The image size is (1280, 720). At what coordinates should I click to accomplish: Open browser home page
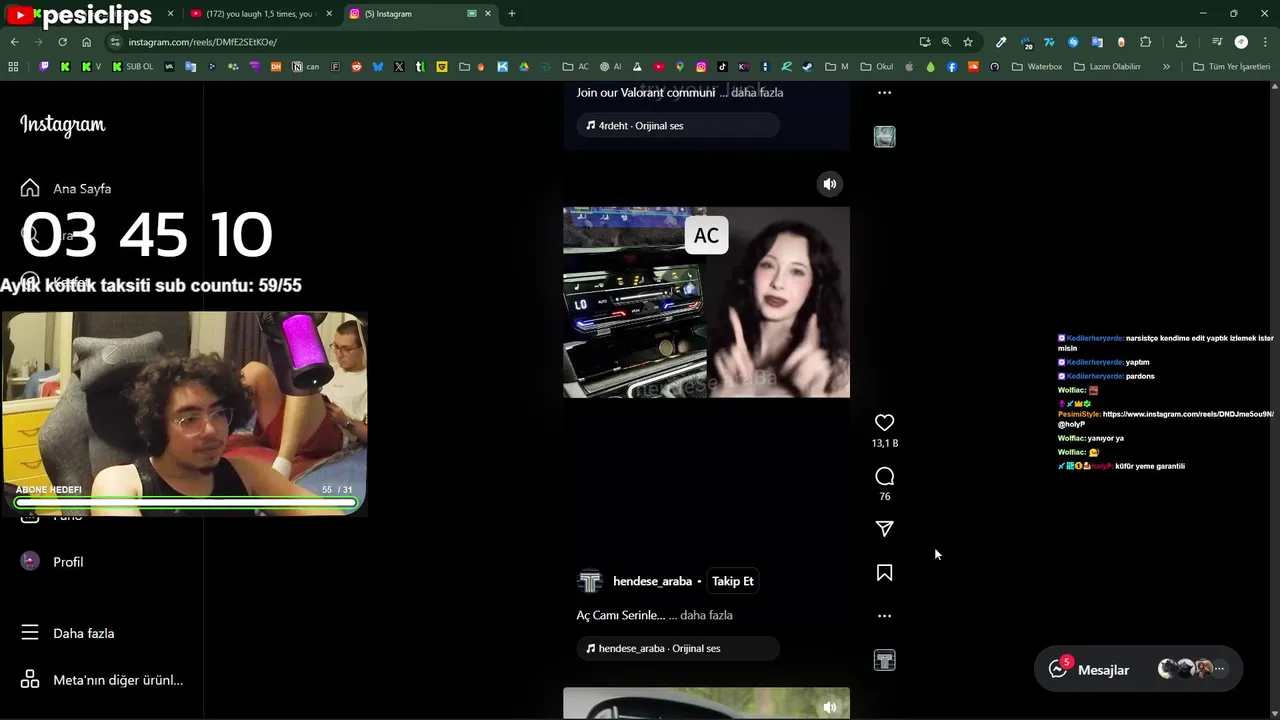tap(86, 42)
